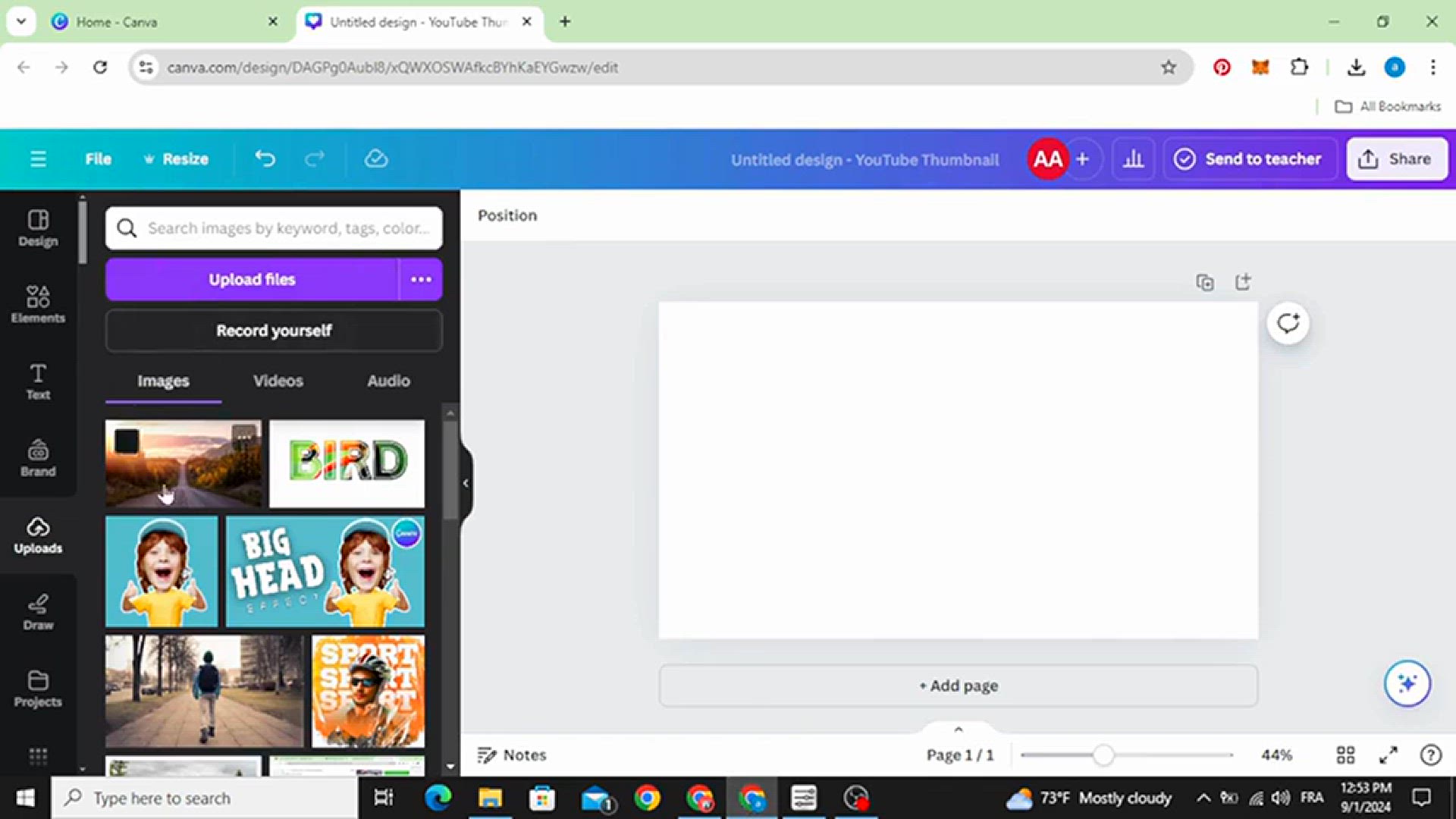Viewport: 1456px width, 819px height.
Task: Open the analytics bar chart icon
Action: click(x=1133, y=159)
